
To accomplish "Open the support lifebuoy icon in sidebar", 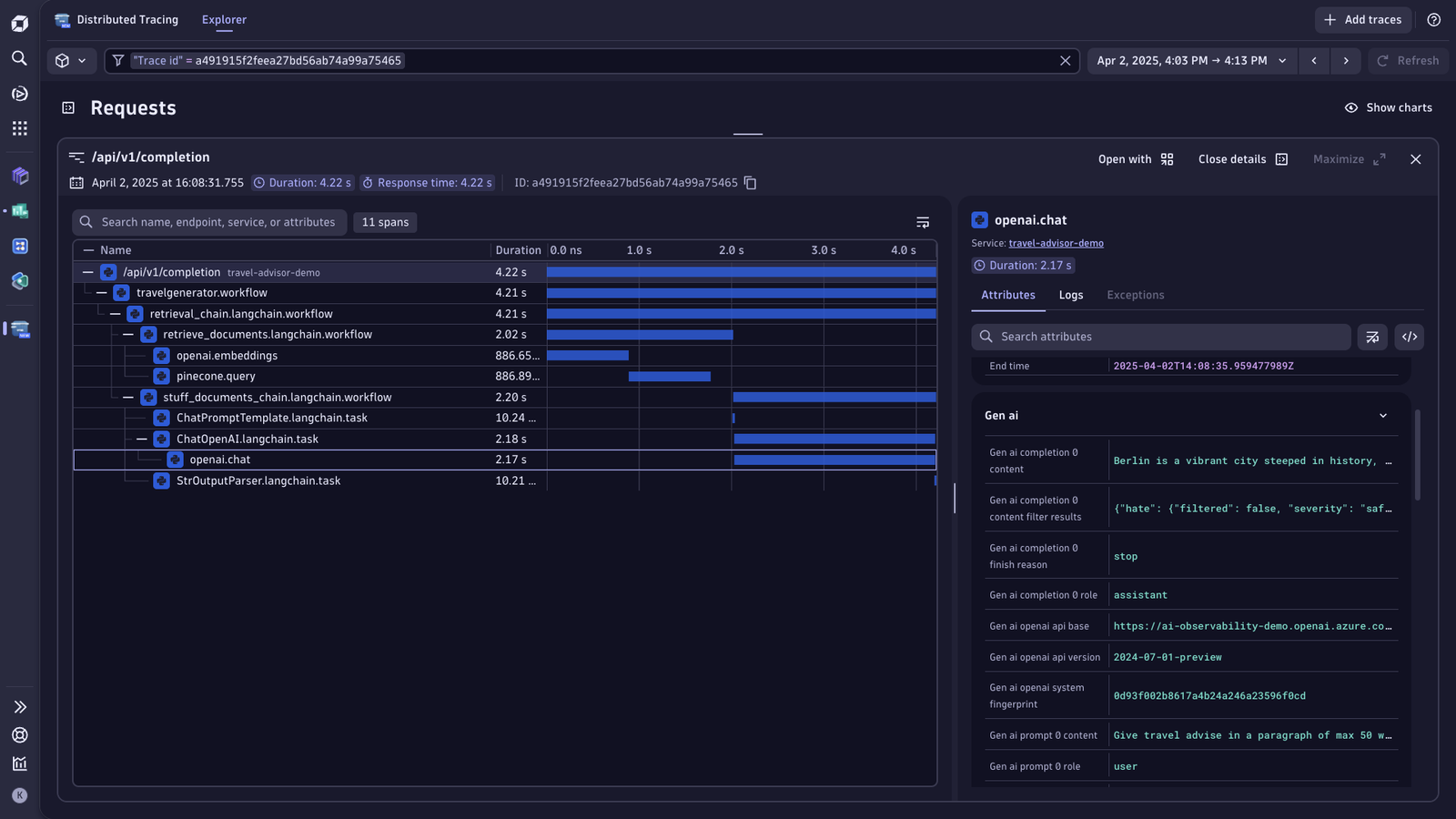I will click(19, 735).
